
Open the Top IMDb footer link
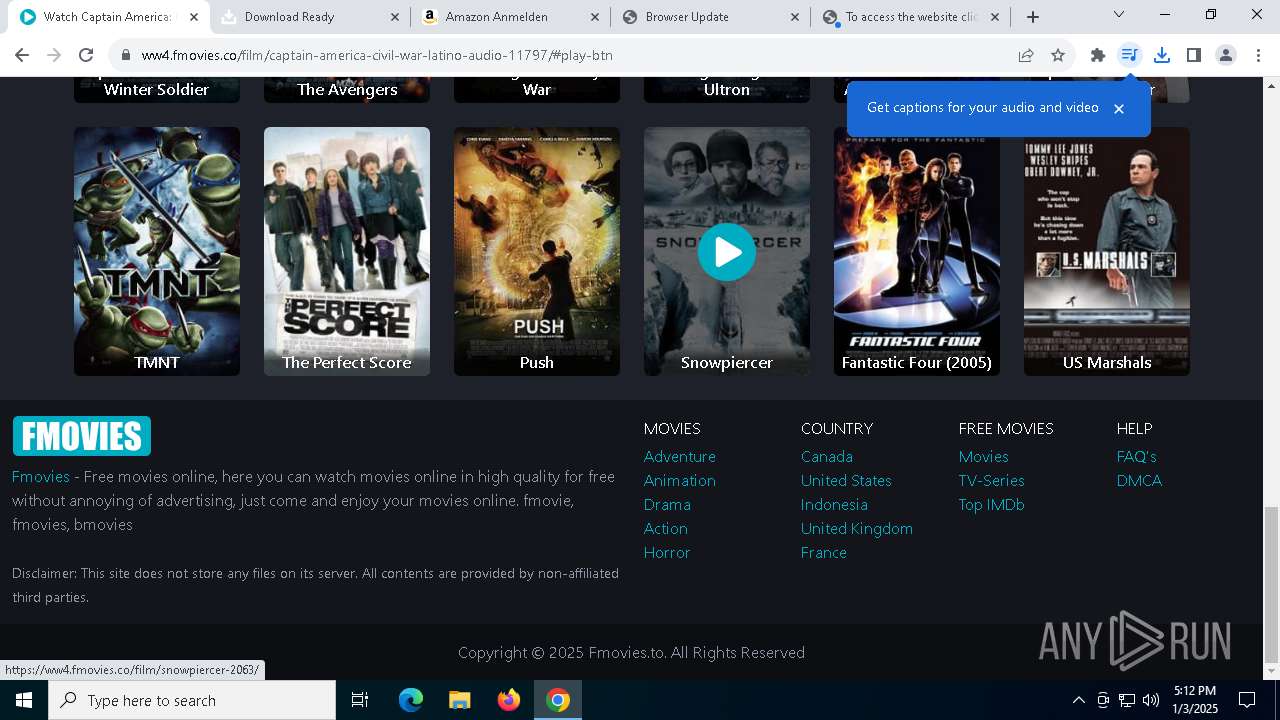[992, 504]
